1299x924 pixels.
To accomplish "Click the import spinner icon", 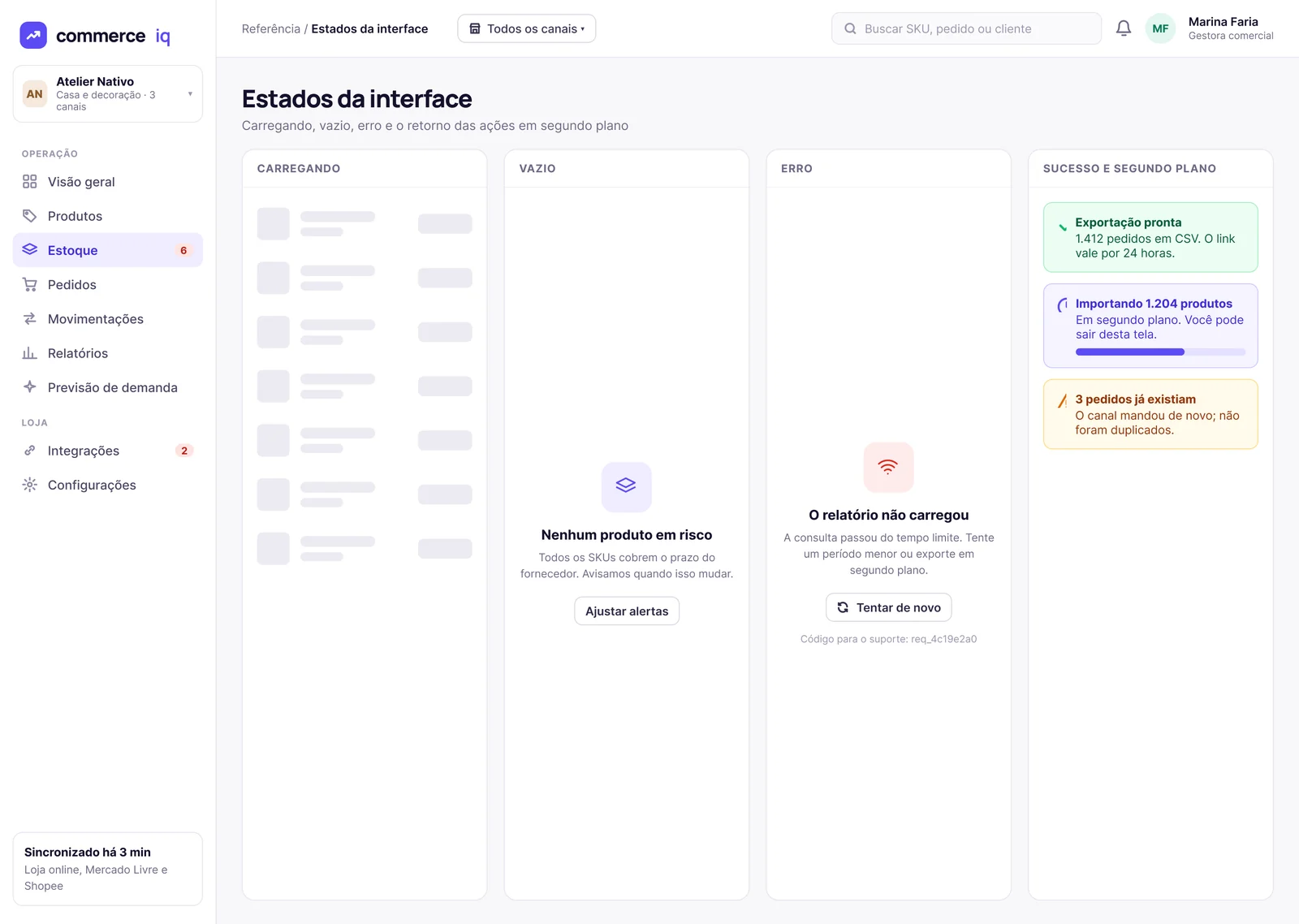I will point(1063,305).
